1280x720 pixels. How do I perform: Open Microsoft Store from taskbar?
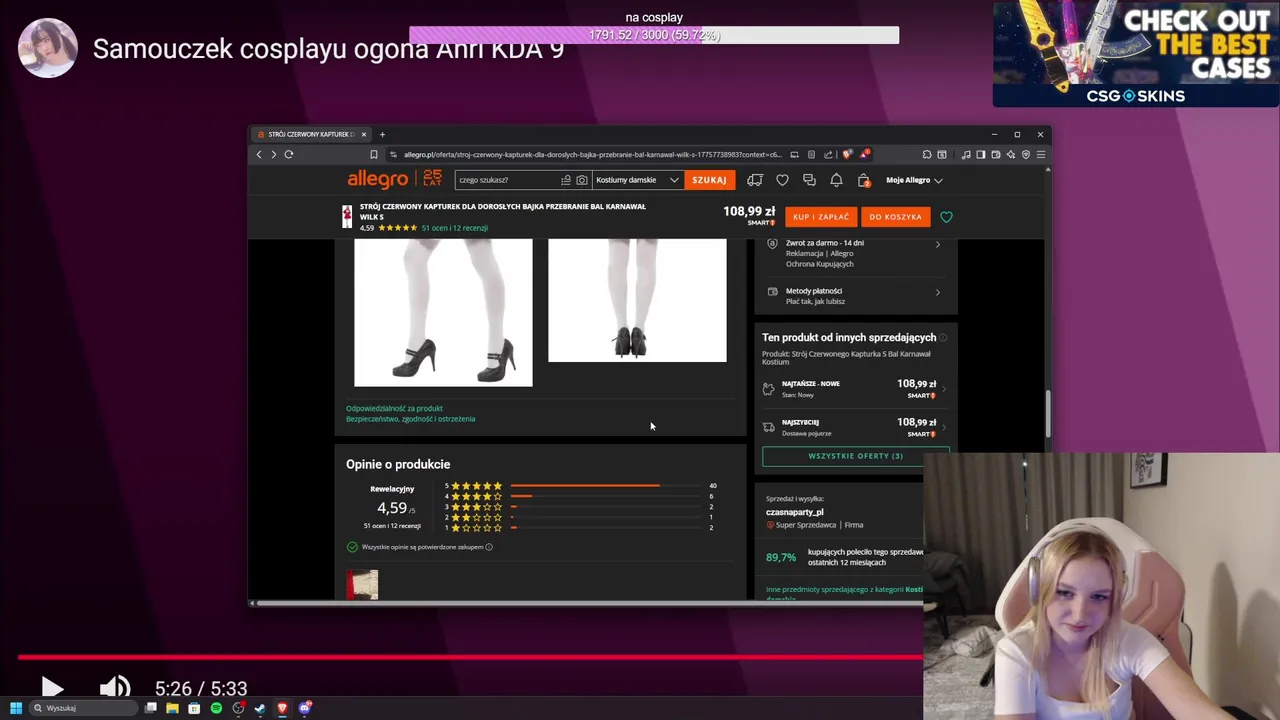194,708
